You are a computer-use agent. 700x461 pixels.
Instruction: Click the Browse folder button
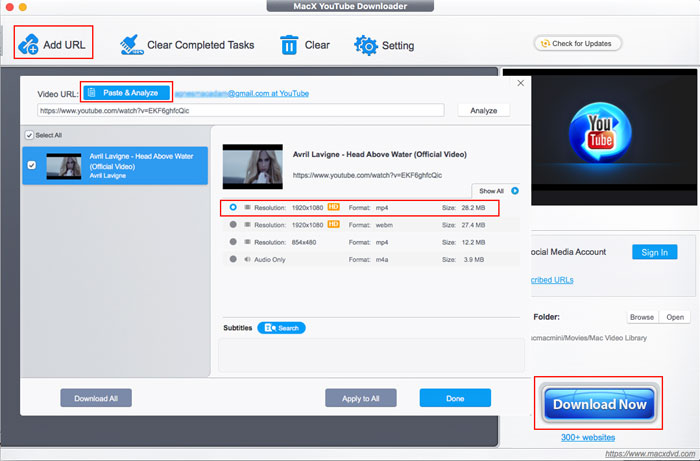pyautogui.click(x=642, y=317)
